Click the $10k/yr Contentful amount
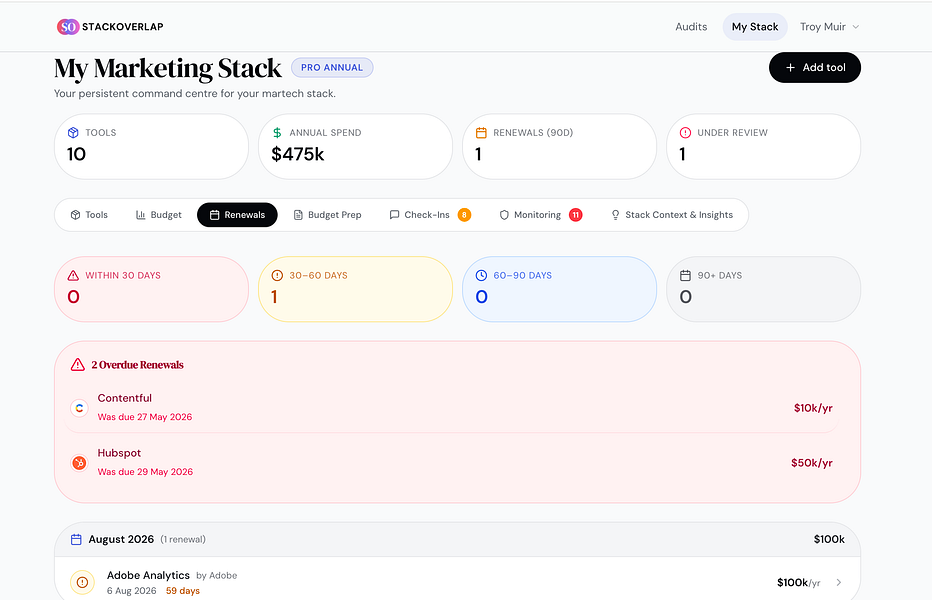Image resolution: width=932 pixels, height=600 pixels. point(813,408)
